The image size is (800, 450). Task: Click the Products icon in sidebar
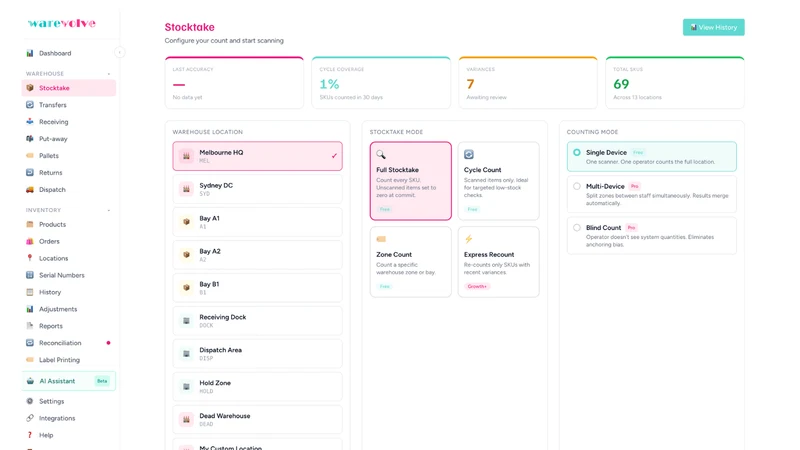tap(30, 224)
